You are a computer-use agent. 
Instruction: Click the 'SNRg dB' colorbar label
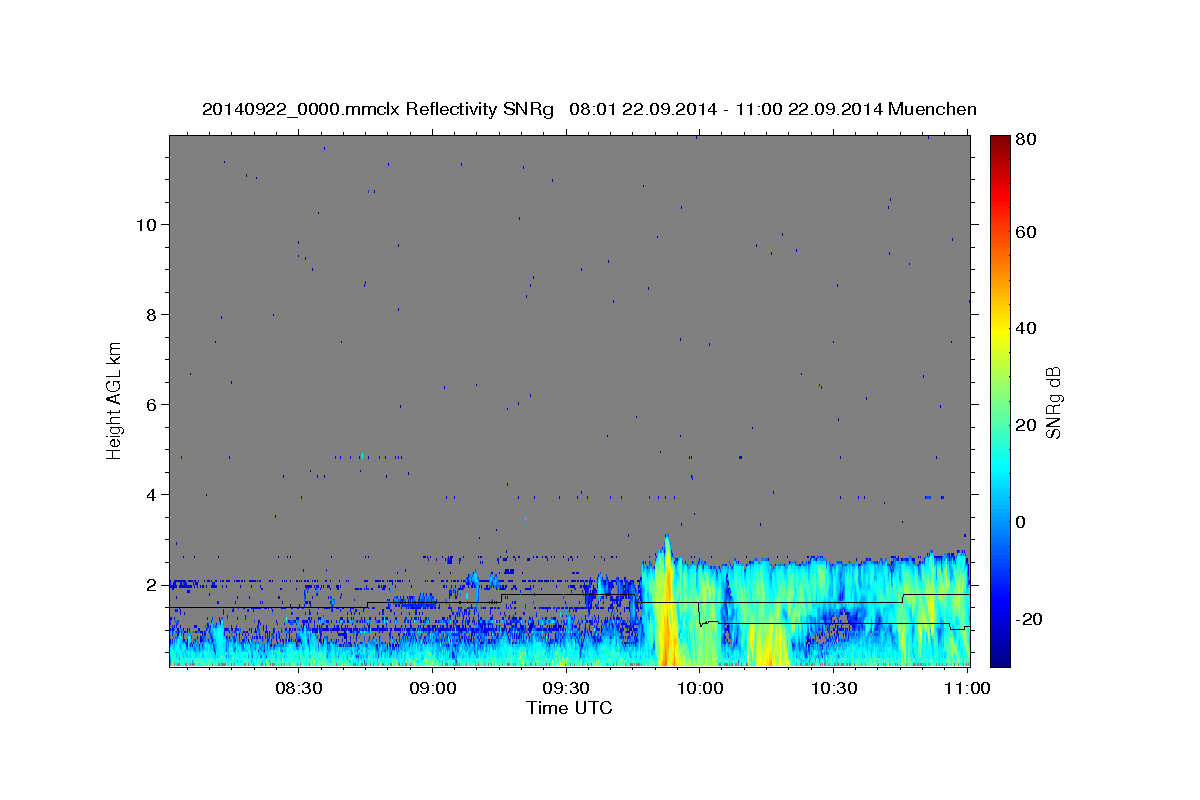(1053, 402)
